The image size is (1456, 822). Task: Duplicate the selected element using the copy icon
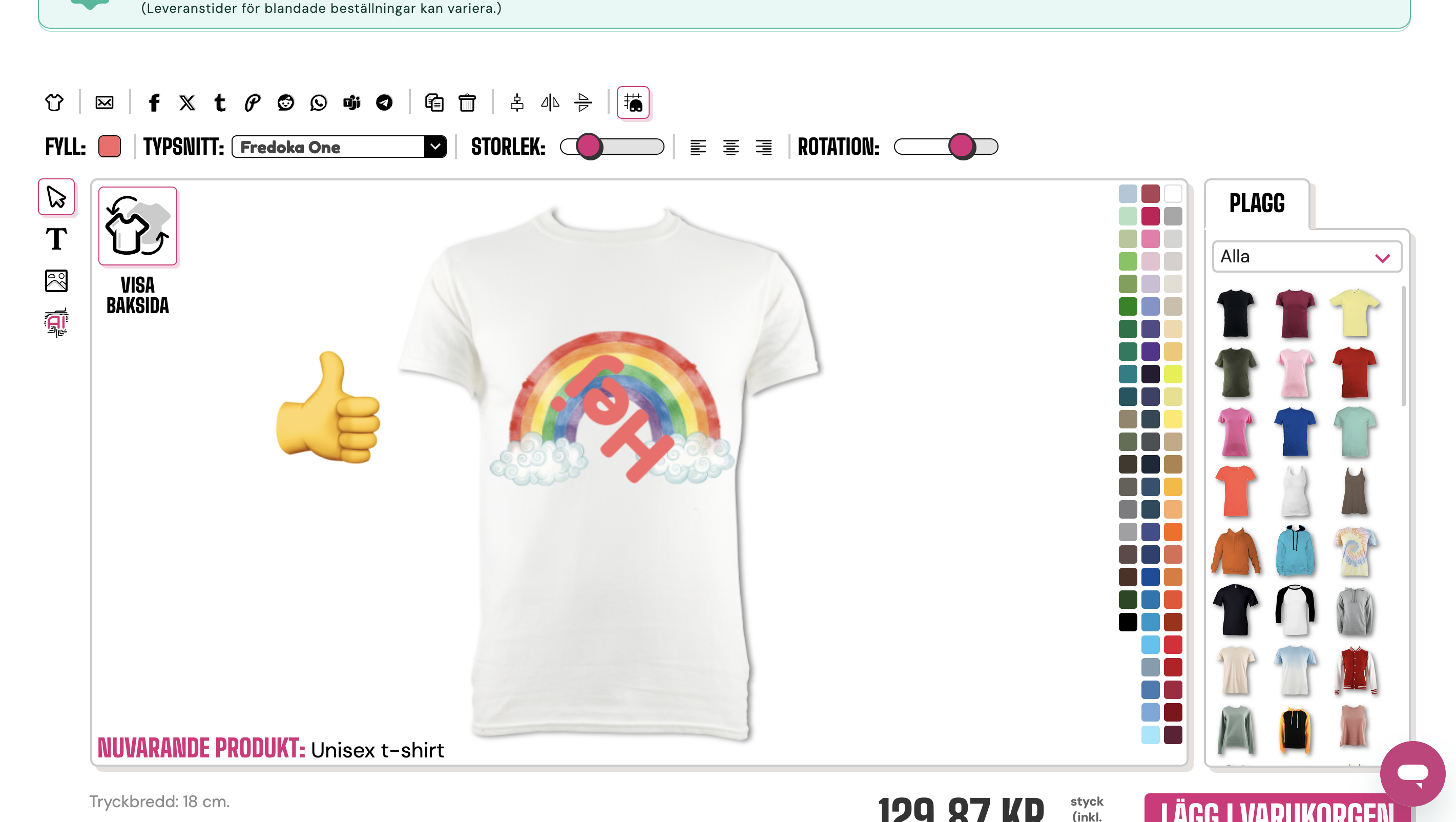coord(434,102)
